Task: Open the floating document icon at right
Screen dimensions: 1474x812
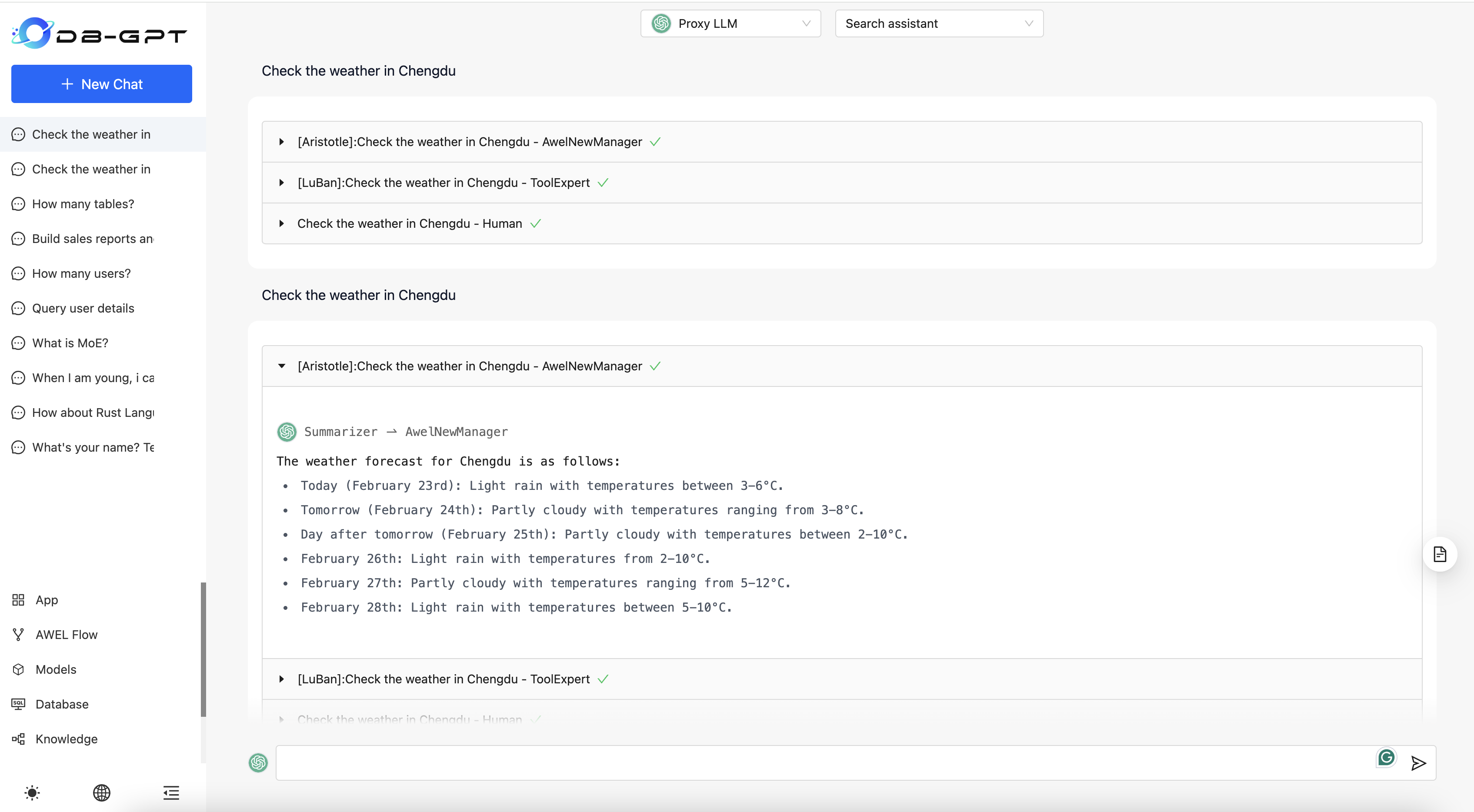Action: tap(1440, 554)
